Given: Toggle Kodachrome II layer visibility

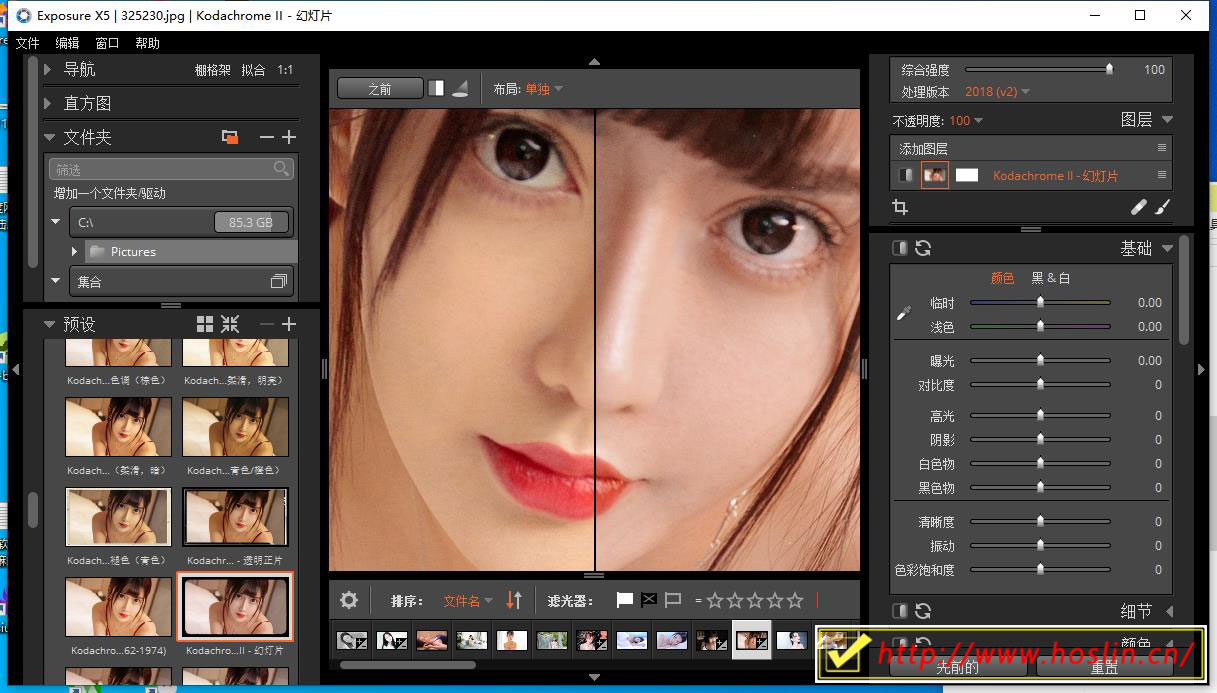Looking at the screenshot, I should click(905, 175).
